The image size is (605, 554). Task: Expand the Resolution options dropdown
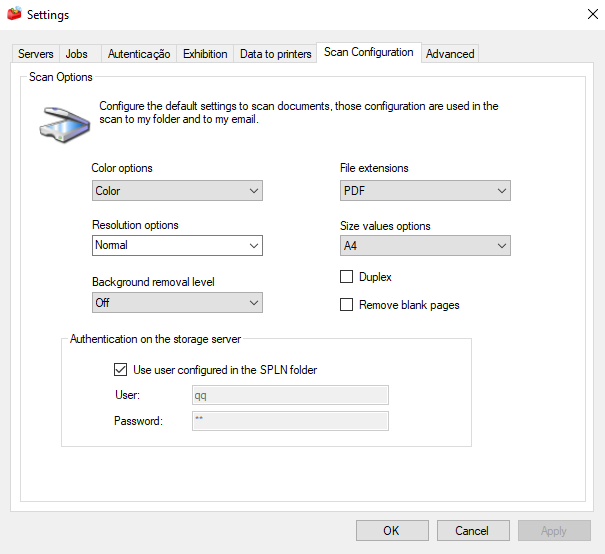177,245
